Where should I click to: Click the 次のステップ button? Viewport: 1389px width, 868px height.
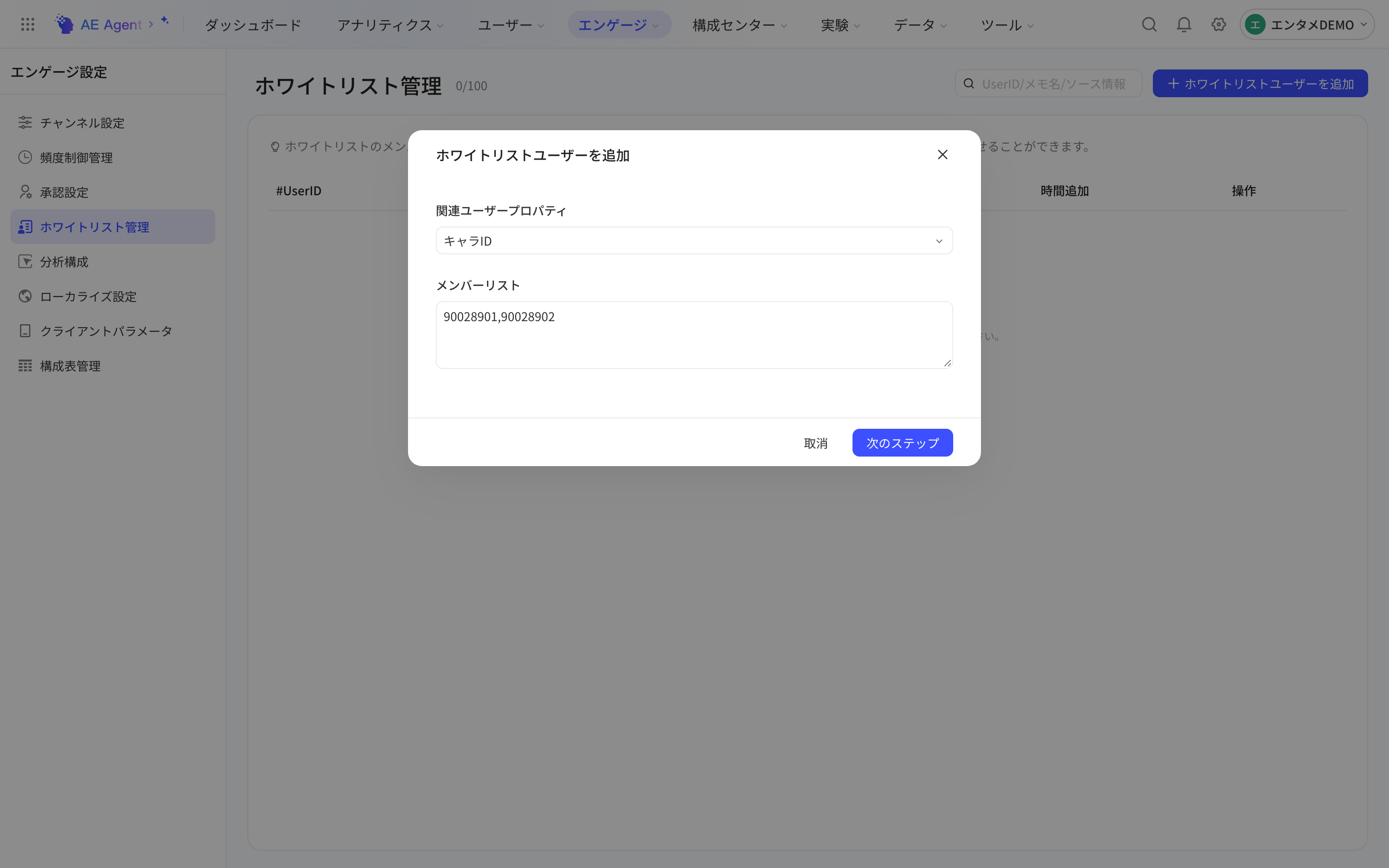point(902,443)
